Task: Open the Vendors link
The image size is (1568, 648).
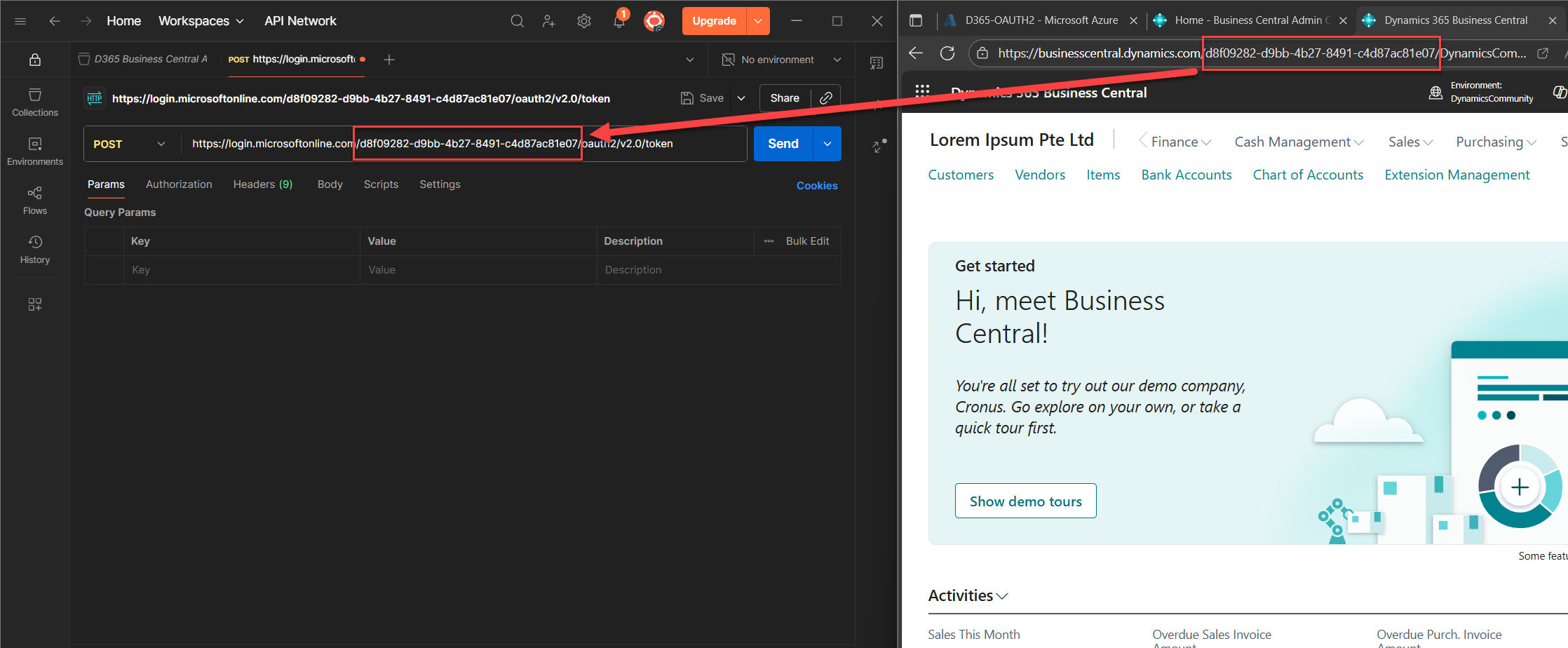Action: (1040, 175)
